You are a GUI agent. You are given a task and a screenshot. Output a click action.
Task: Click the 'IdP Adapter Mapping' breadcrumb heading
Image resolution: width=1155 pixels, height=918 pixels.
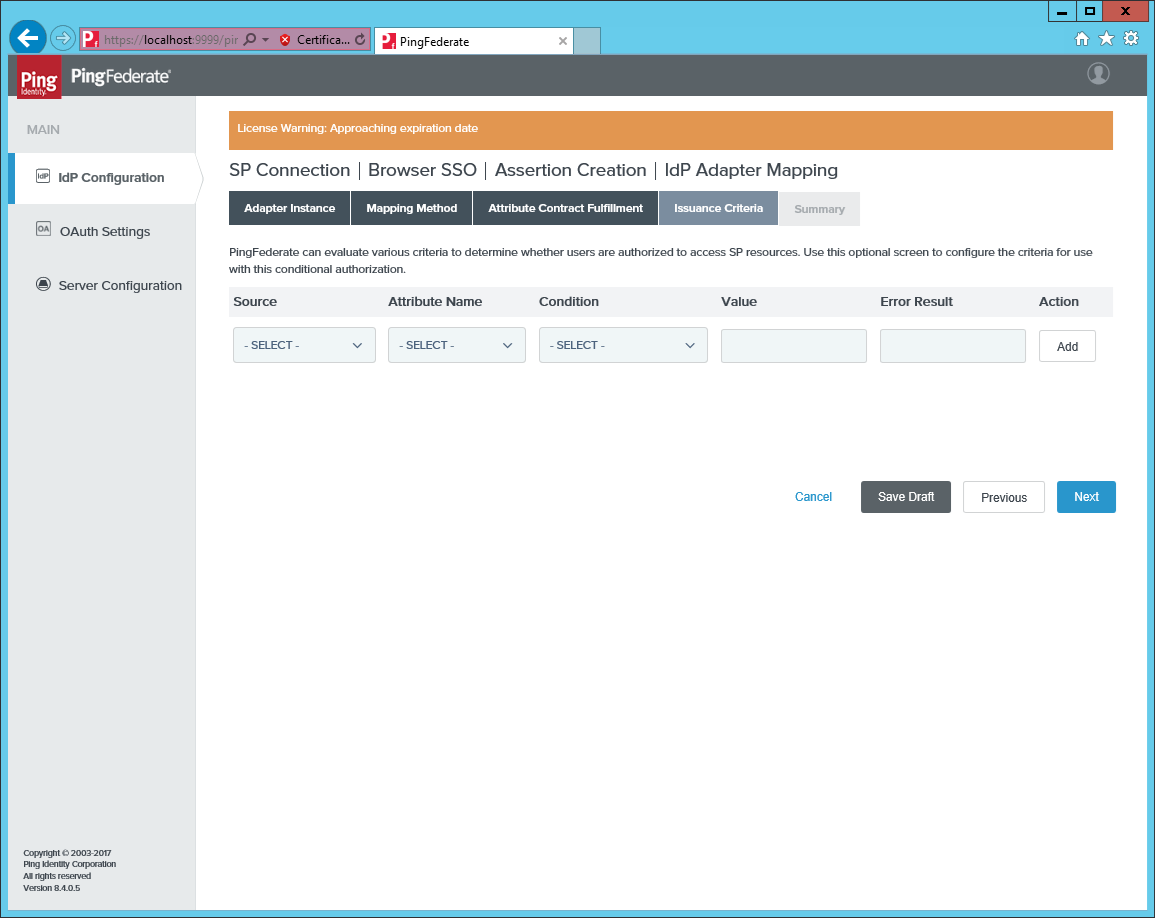pos(751,170)
